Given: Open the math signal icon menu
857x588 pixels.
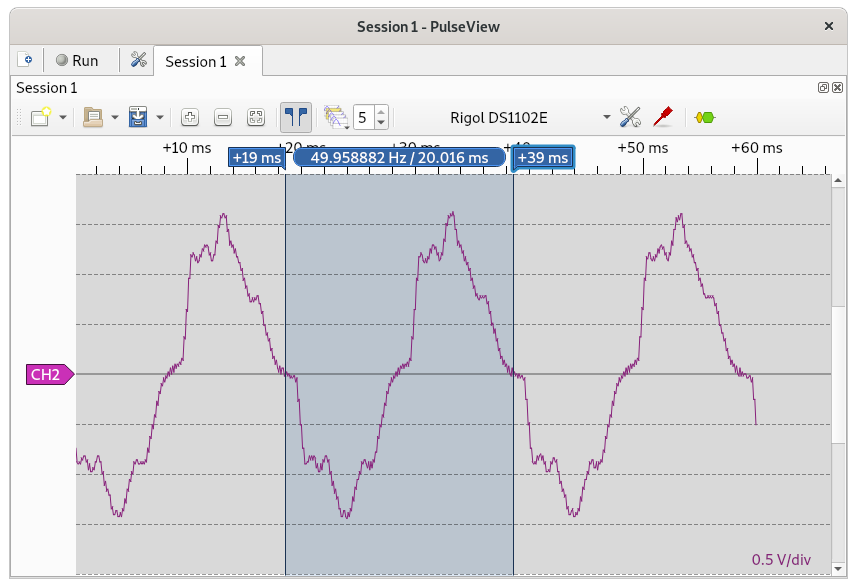Looking at the screenshot, I should 336,117.
